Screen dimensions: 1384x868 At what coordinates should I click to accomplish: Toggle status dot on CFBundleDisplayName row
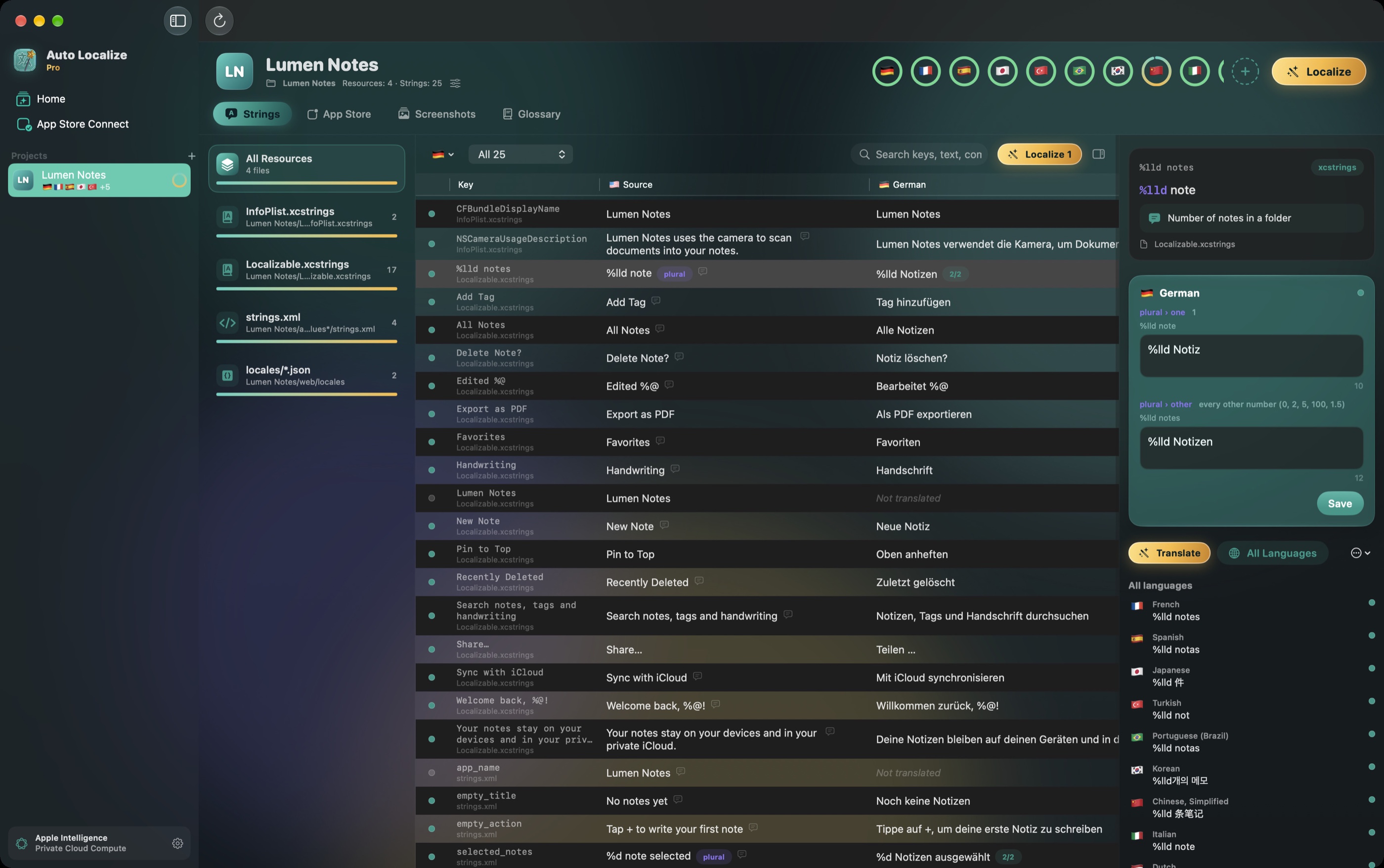tap(431, 214)
